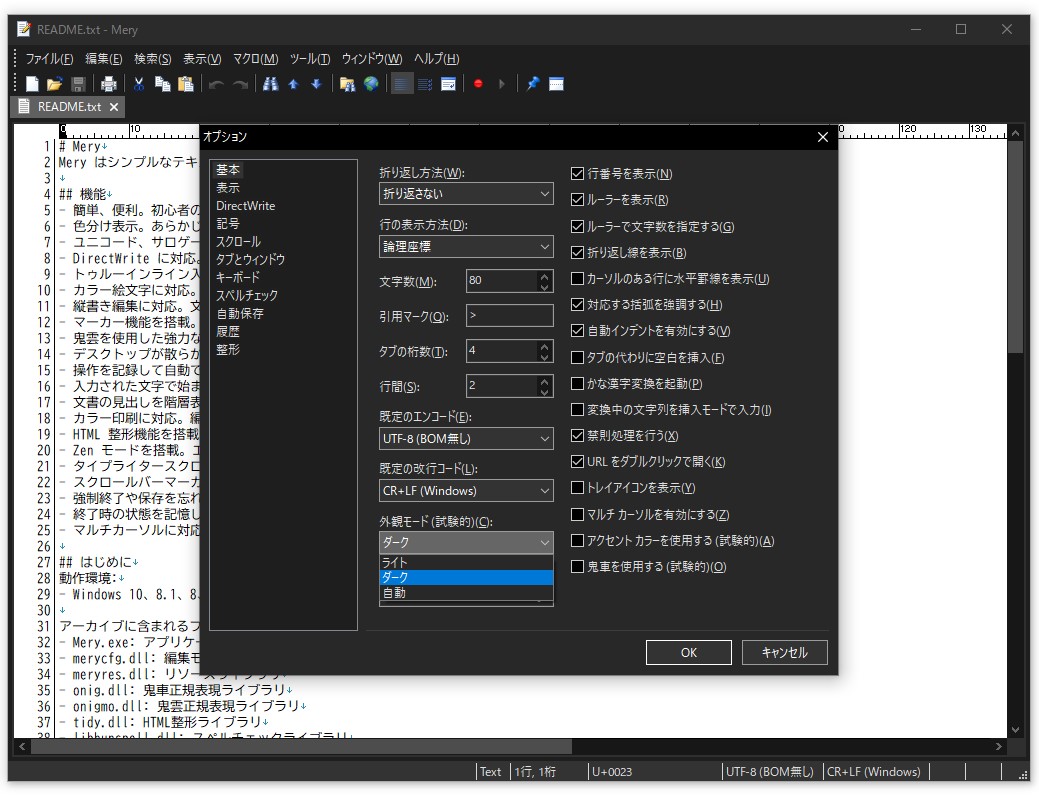Click the Save floppy disk icon

coord(78,84)
